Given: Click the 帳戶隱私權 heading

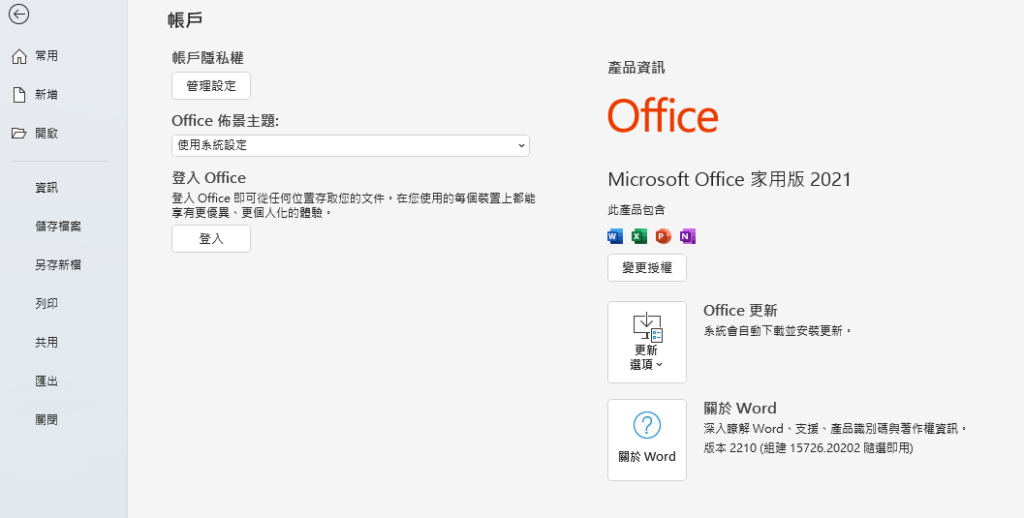Looking at the screenshot, I should (208, 57).
